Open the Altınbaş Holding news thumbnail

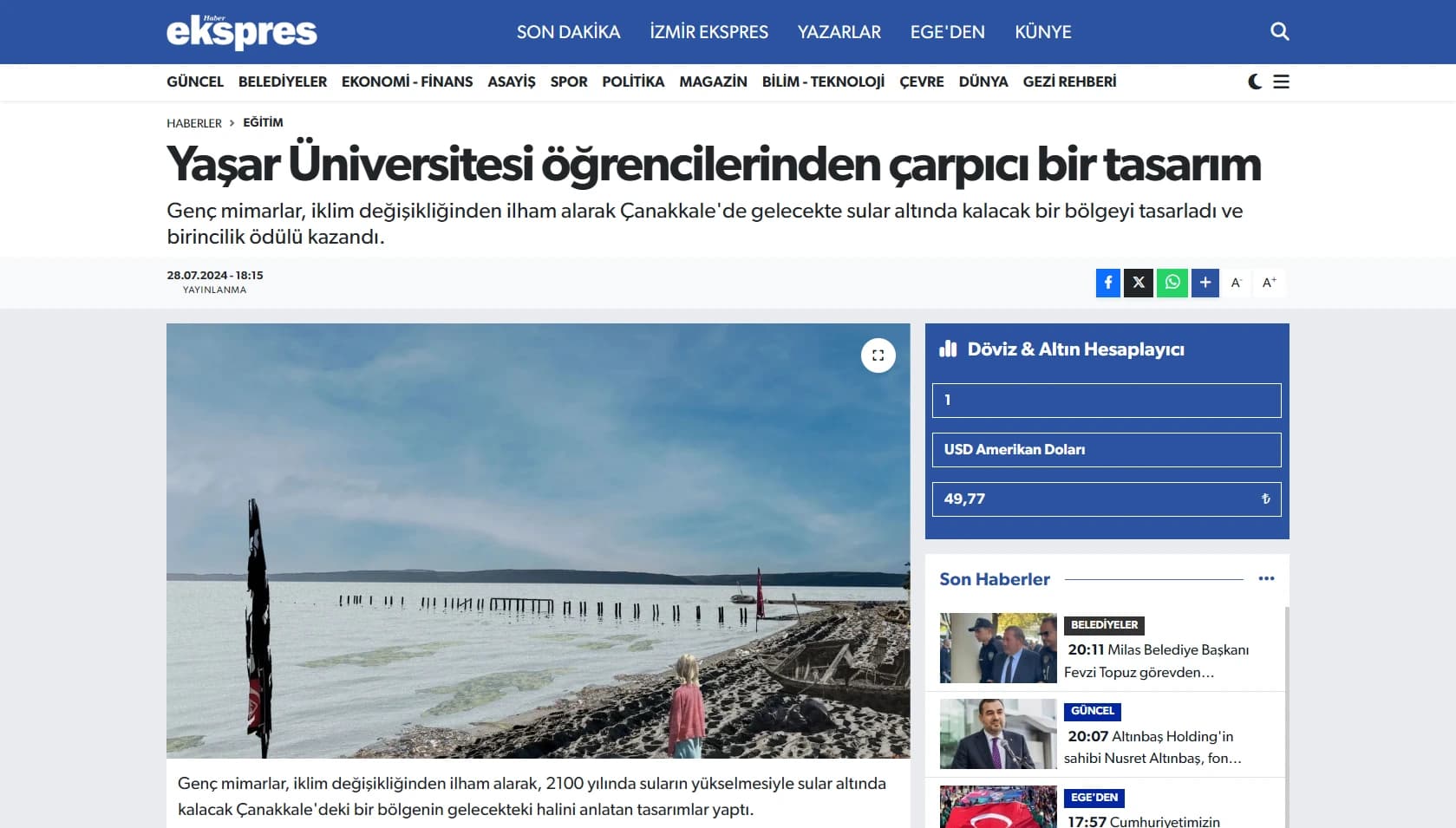point(998,734)
